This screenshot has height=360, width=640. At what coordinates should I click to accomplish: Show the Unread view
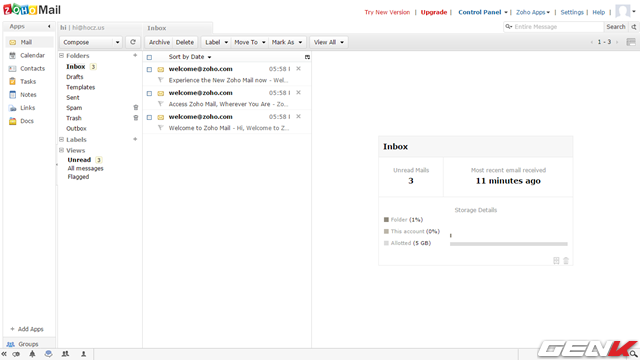click(79, 160)
